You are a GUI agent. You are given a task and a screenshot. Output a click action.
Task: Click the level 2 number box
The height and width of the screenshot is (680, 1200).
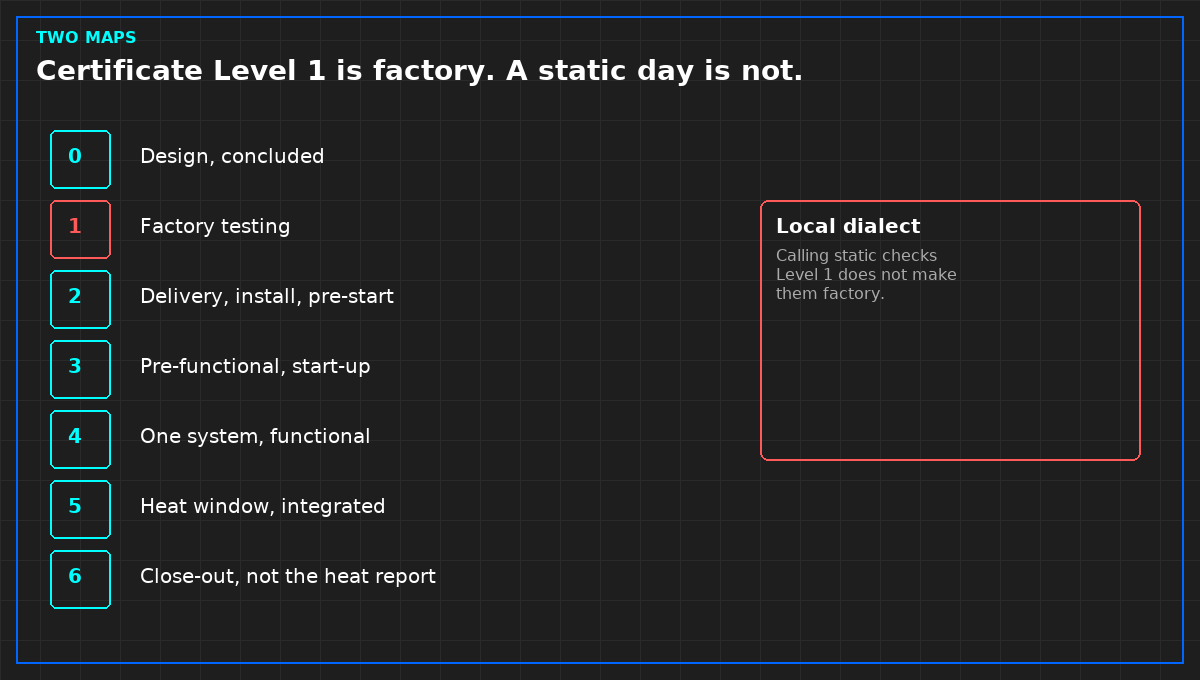tap(80, 299)
